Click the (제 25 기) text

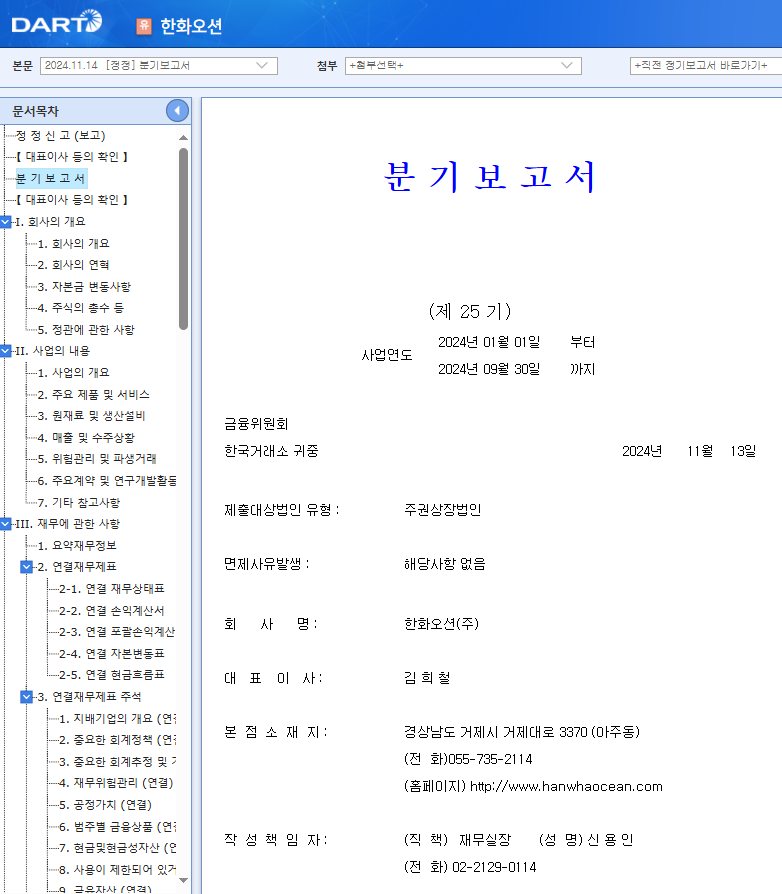coord(470,311)
